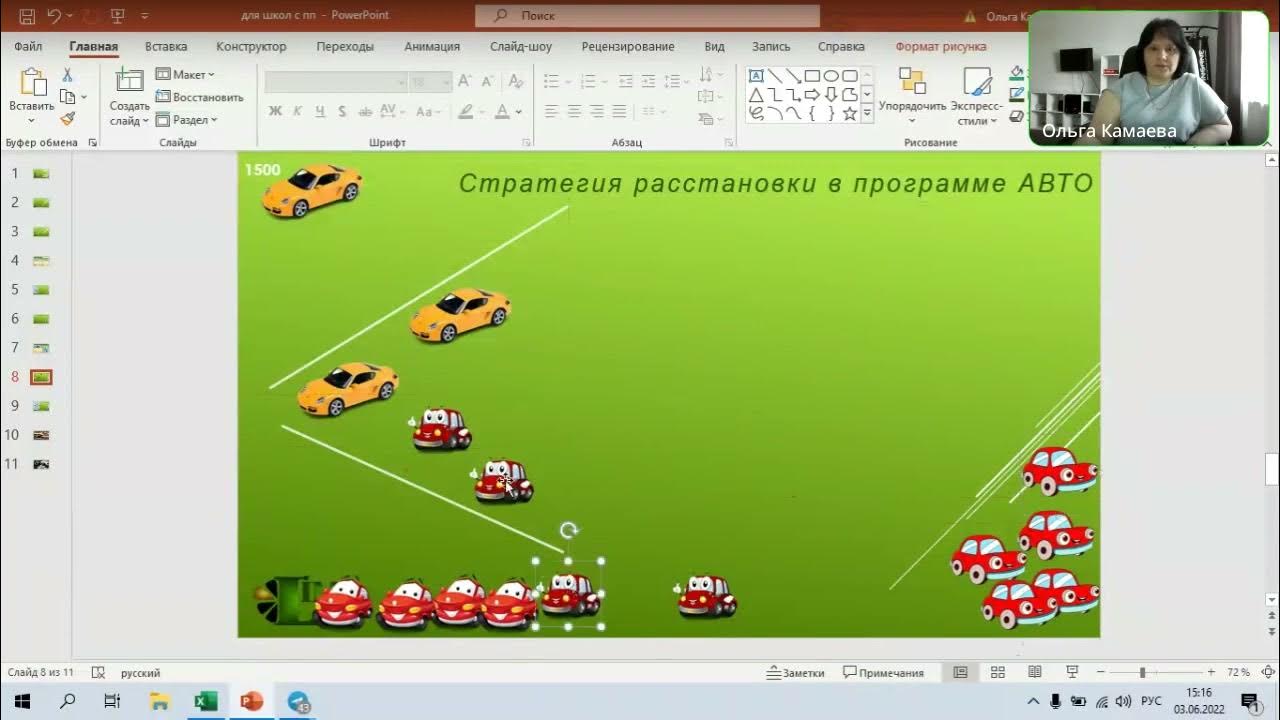Click the zoom in plus button
This screenshot has height=720, width=1280.
pos(1211,673)
